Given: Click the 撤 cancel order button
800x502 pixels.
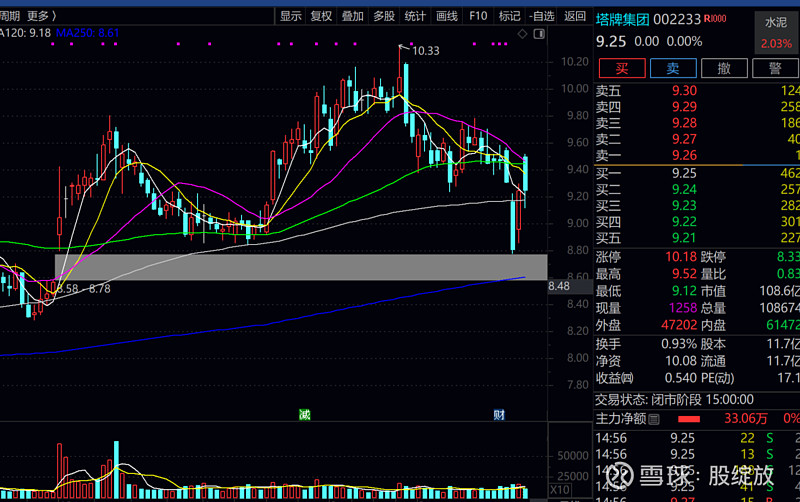Looking at the screenshot, I should [x=724, y=68].
